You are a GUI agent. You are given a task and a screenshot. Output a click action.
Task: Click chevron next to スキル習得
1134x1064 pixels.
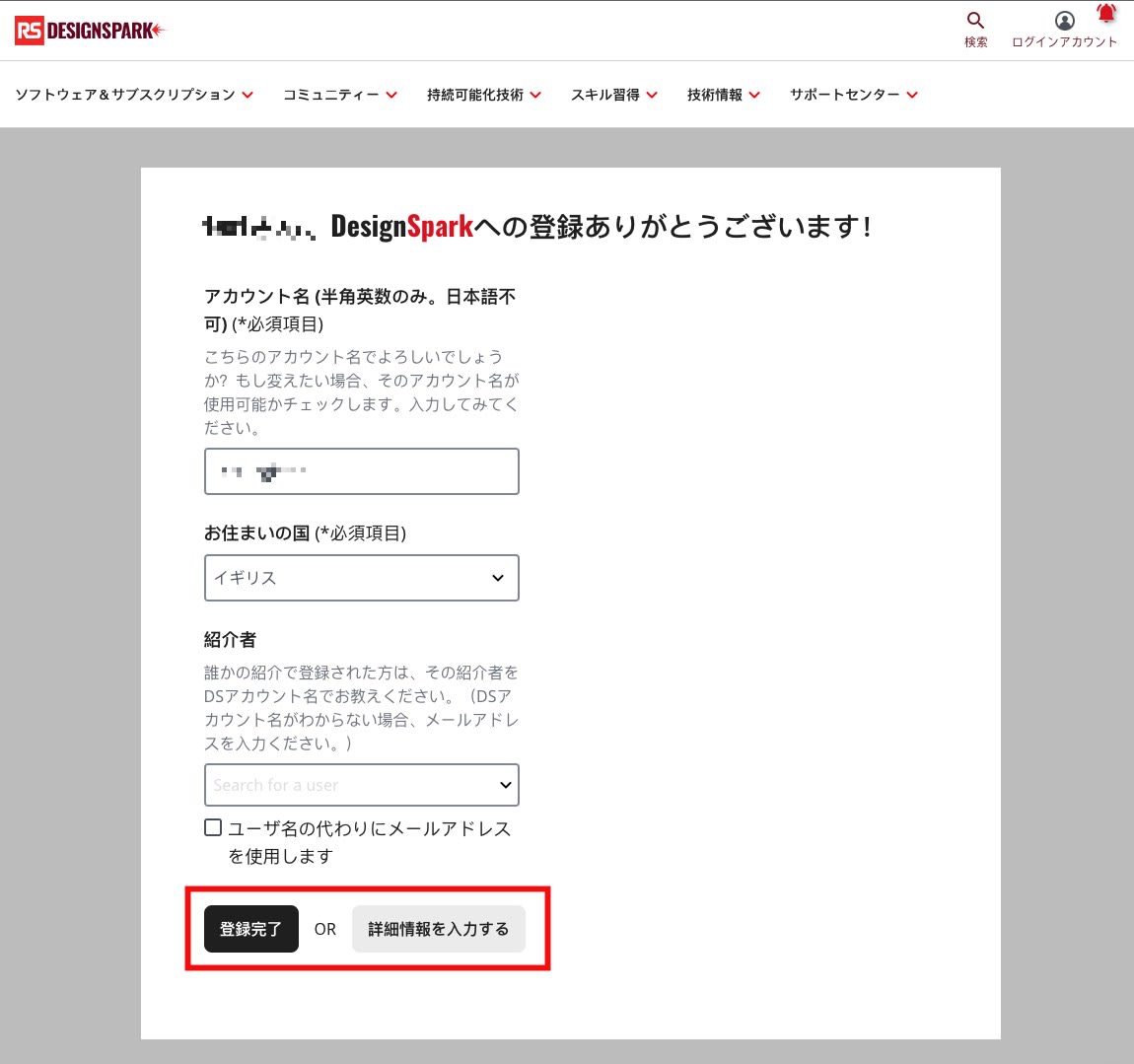coord(652,95)
